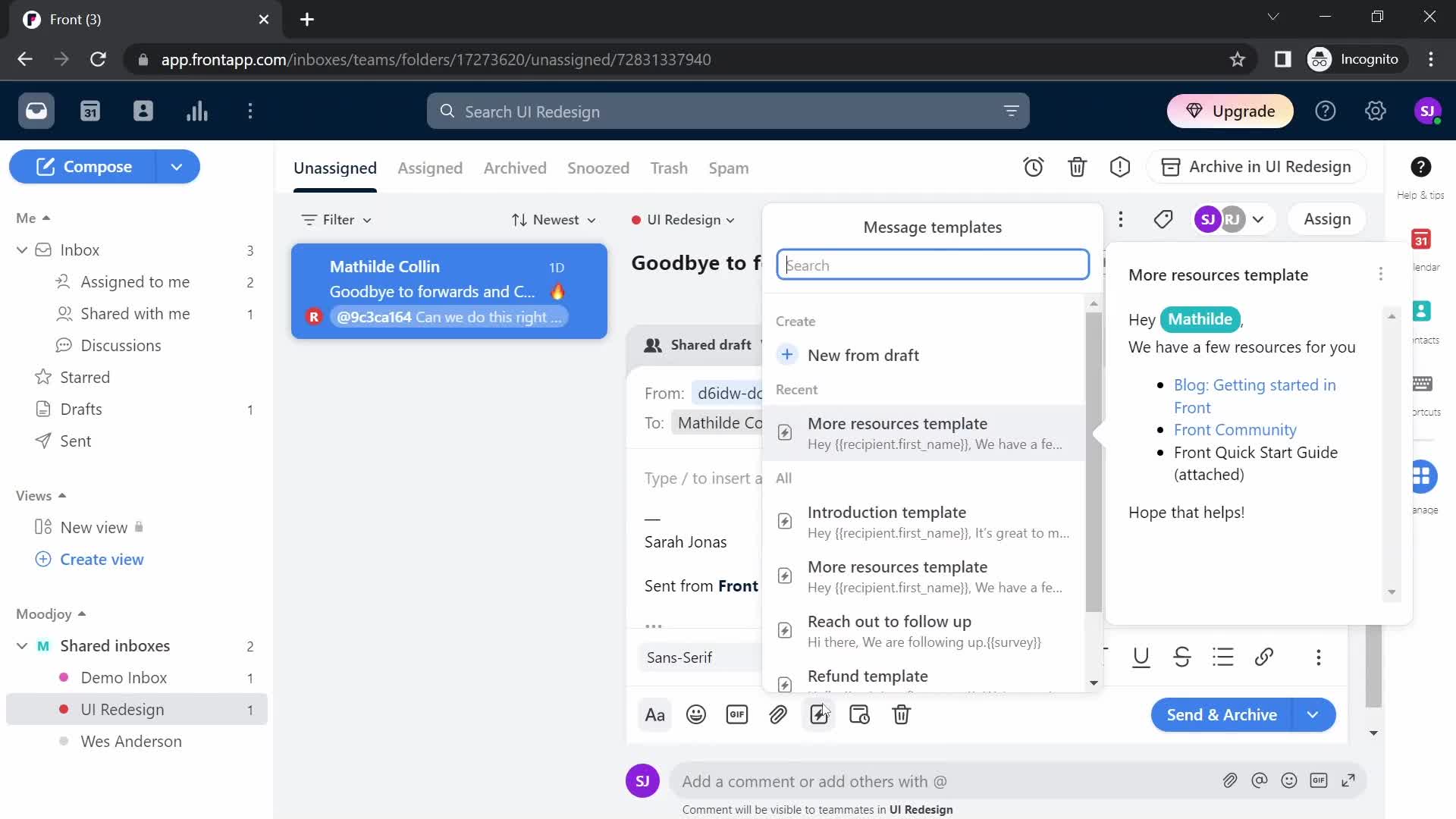1456x819 pixels.
Task: Open more formatting options dots
Action: tap(1319, 657)
